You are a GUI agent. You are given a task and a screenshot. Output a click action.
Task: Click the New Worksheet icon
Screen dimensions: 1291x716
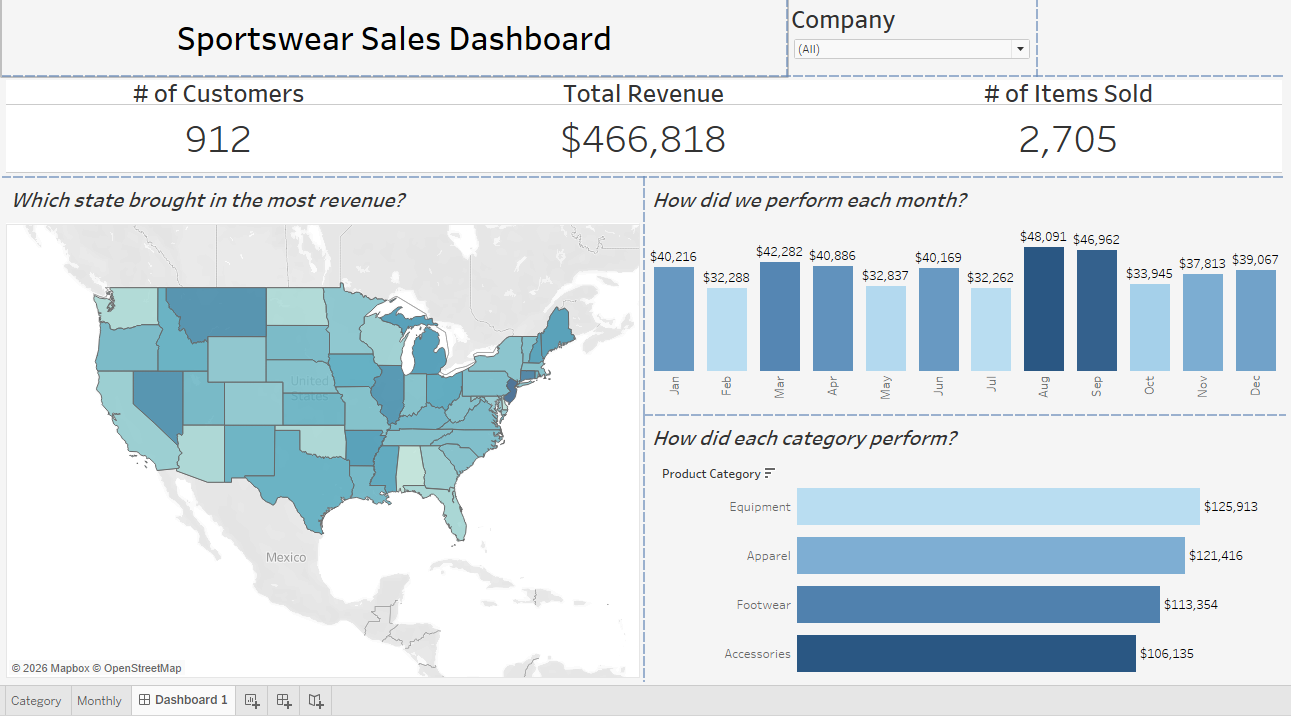pos(251,700)
